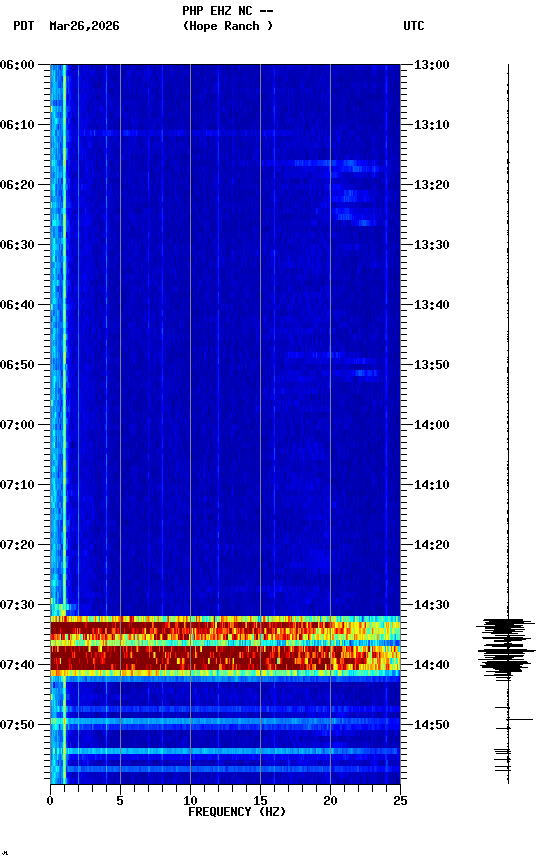Click the 06:50 PDT time label
Screen dimensions: 552x864
pyautogui.click(x=17, y=365)
